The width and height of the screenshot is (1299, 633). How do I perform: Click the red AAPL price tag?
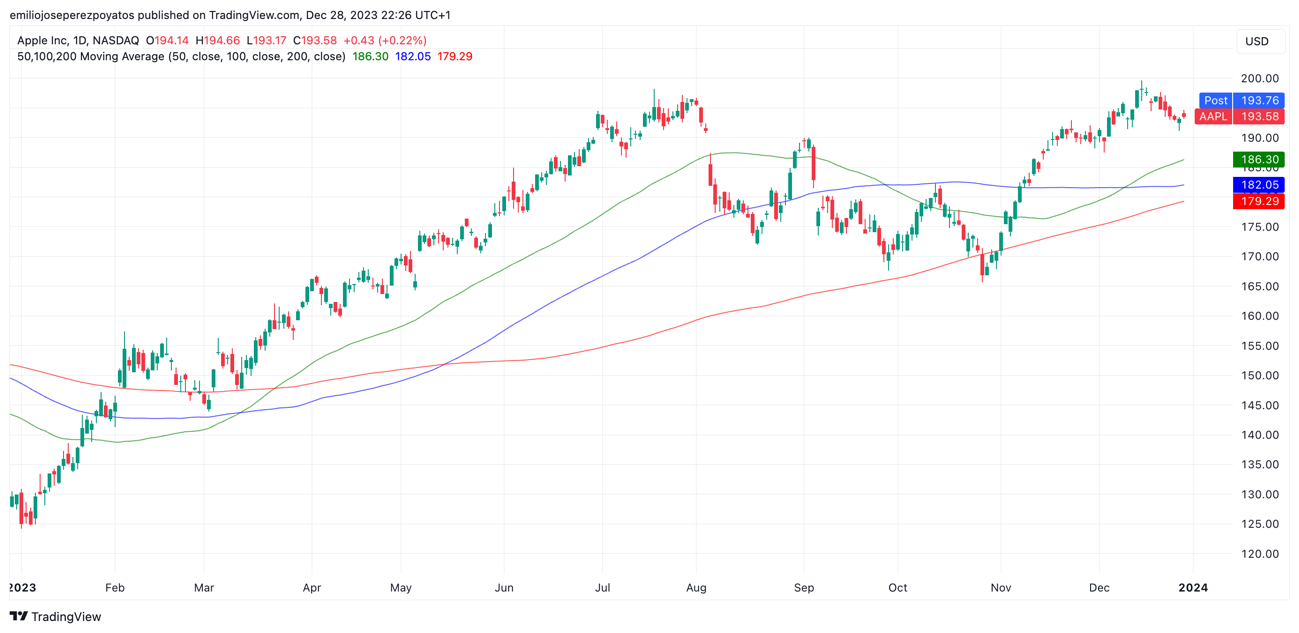pos(1213,116)
